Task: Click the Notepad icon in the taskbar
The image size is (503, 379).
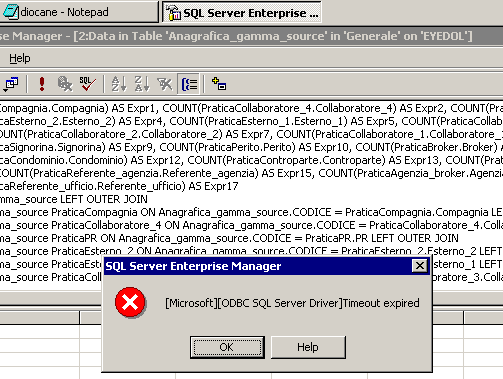Action: click(11, 12)
